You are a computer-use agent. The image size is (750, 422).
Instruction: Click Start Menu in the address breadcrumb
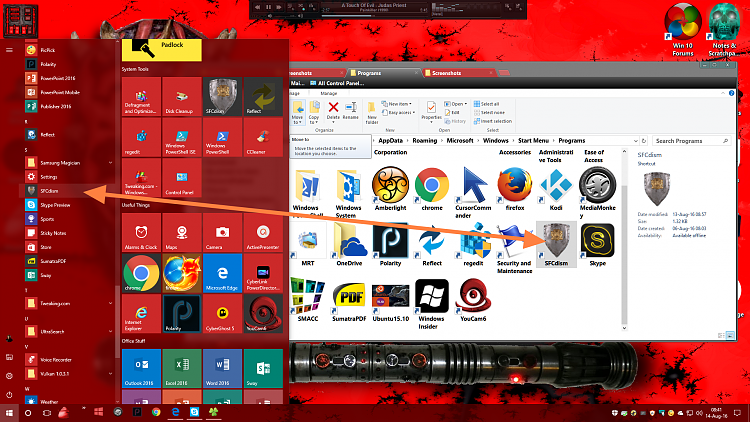pos(533,141)
